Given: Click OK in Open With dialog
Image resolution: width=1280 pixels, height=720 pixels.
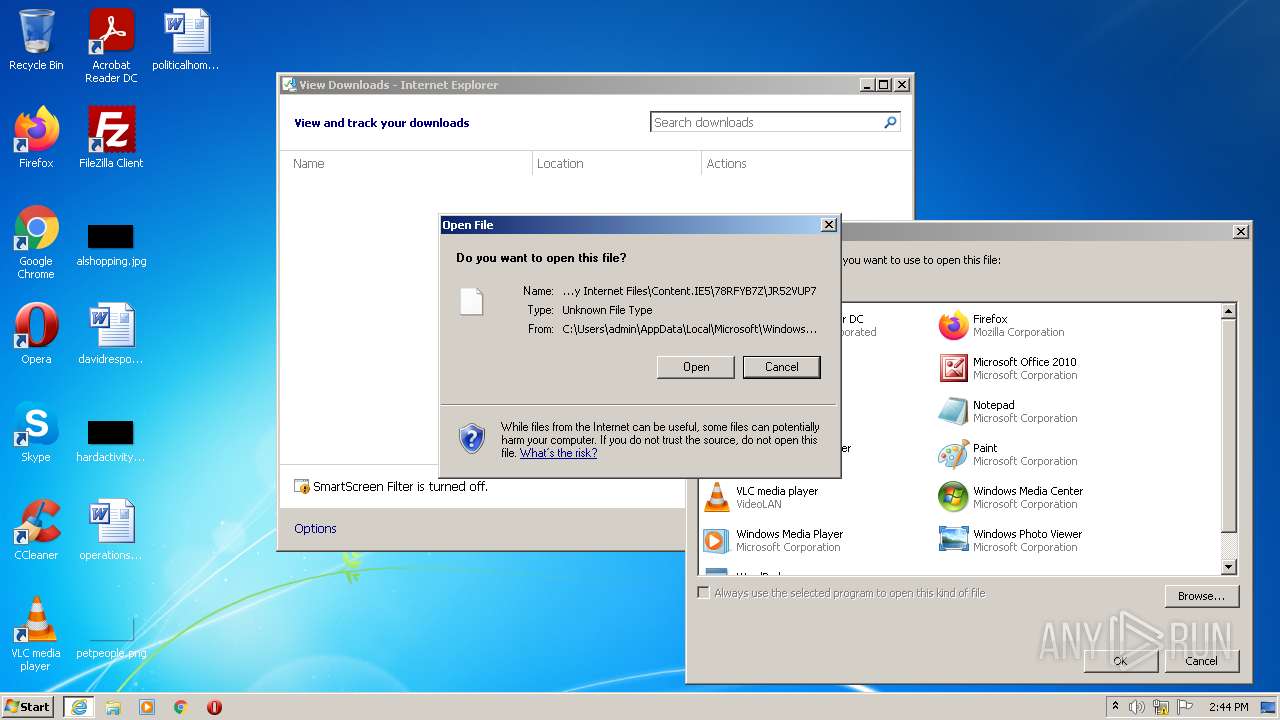Looking at the screenshot, I should (1121, 661).
